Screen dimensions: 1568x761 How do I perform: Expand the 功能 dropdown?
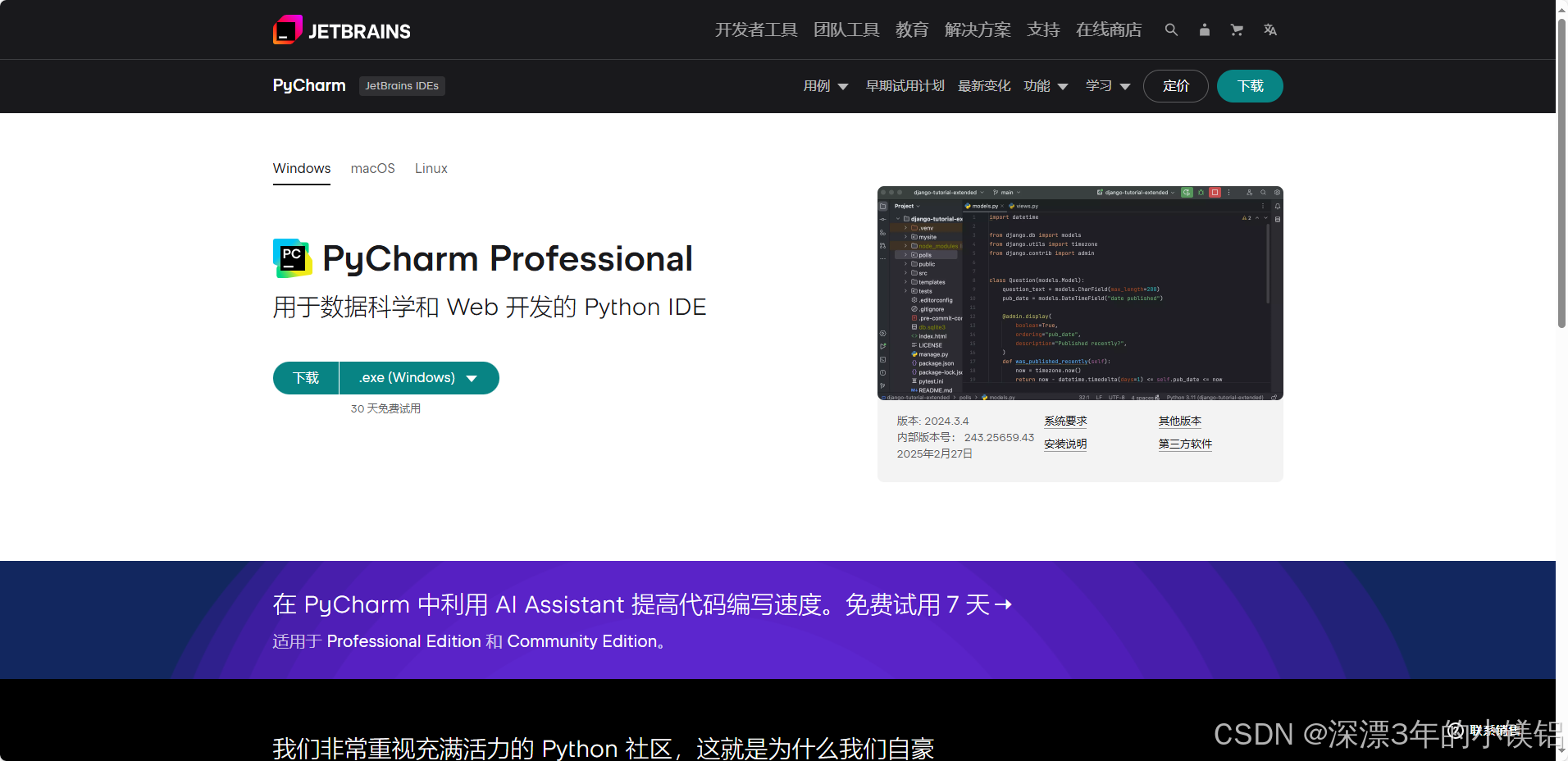pyautogui.click(x=1046, y=85)
